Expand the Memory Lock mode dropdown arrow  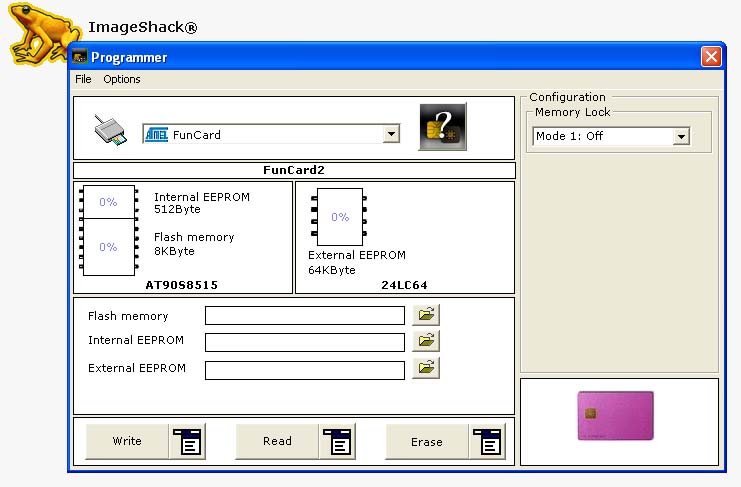click(x=681, y=137)
